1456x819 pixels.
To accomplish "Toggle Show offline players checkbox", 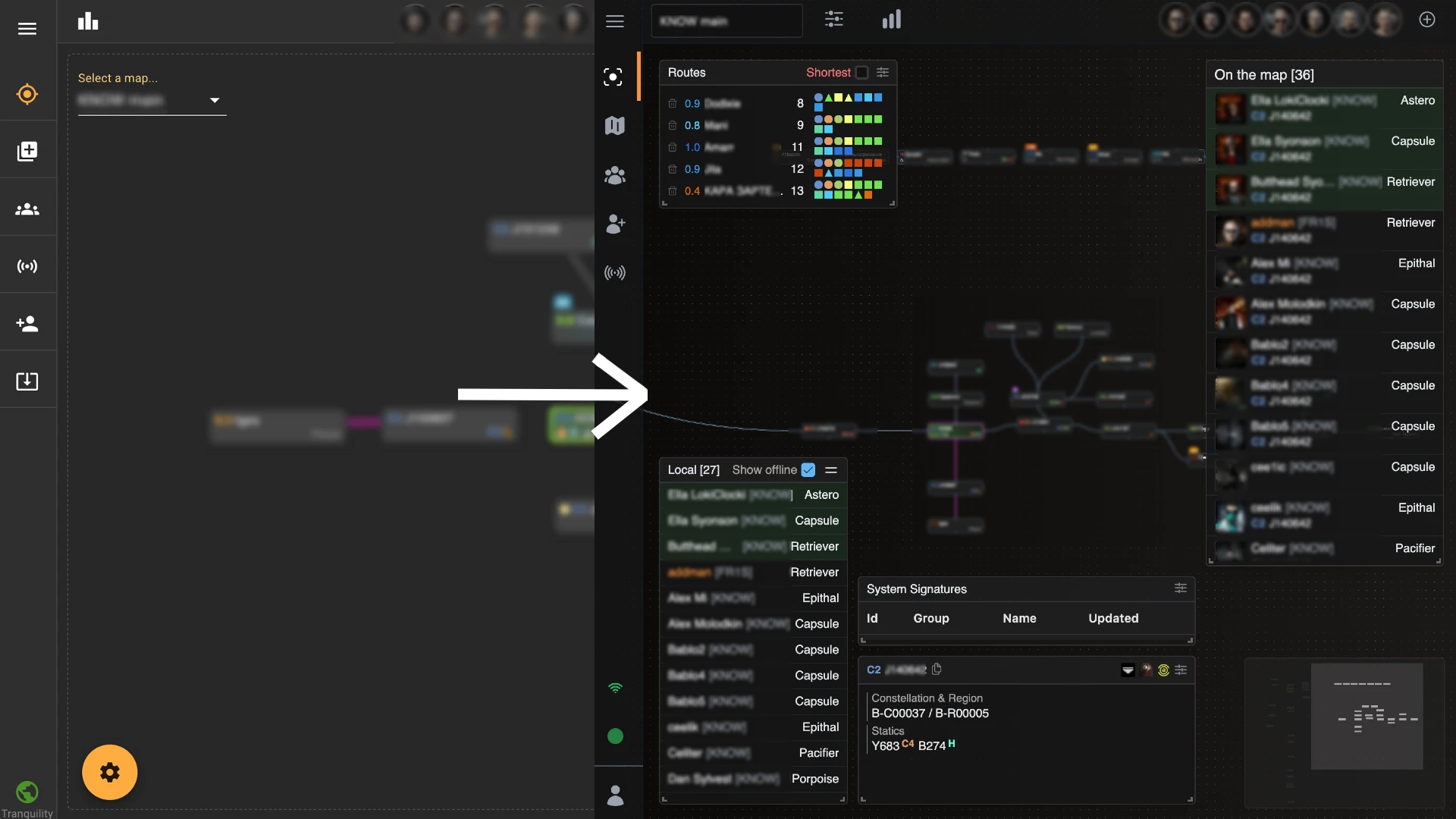I will pyautogui.click(x=809, y=470).
